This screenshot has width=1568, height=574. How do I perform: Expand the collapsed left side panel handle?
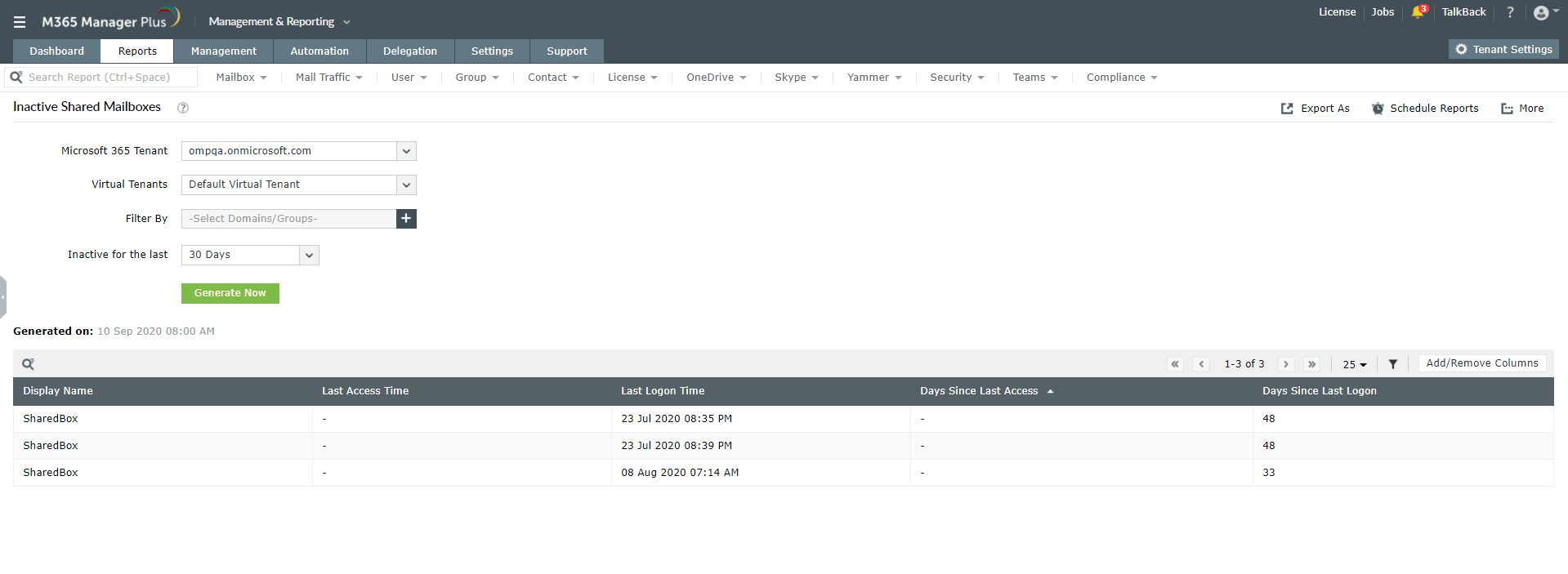coord(3,297)
